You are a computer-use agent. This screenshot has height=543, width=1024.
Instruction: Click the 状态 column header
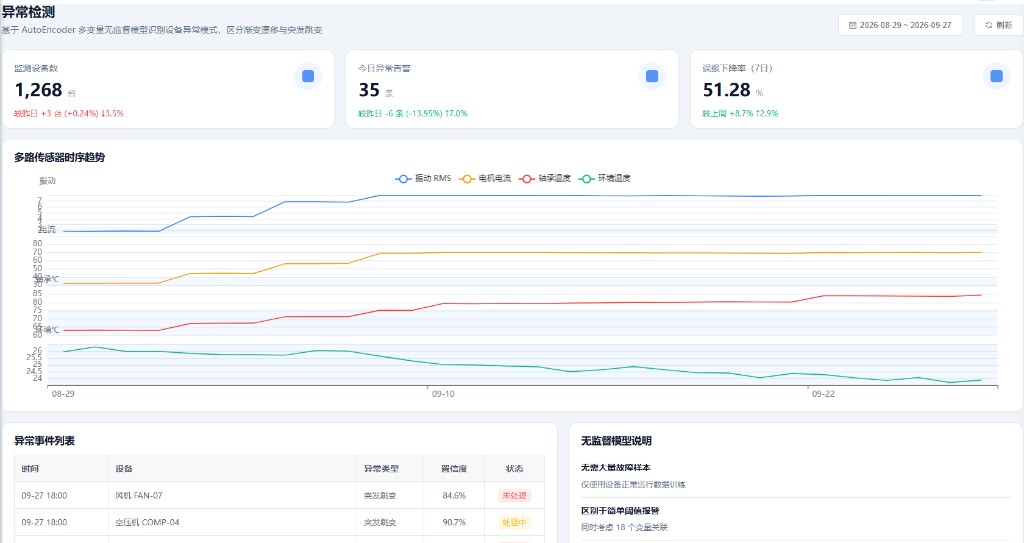click(x=515, y=469)
